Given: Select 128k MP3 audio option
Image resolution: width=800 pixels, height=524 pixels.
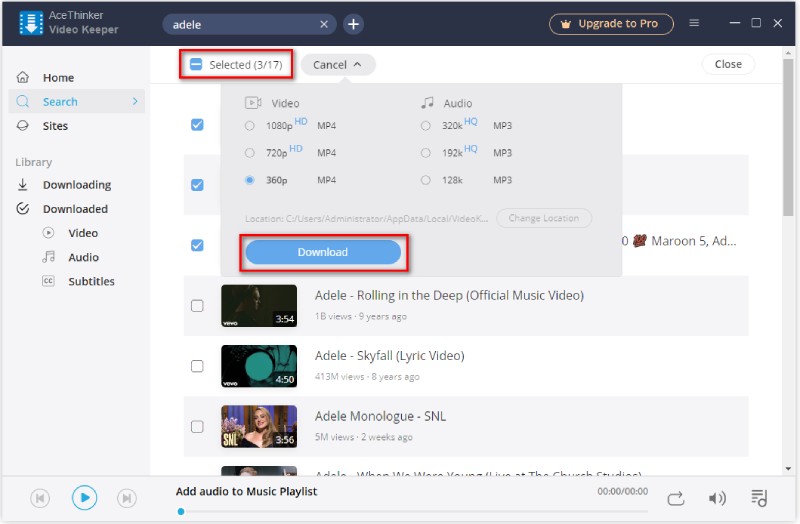Looking at the screenshot, I should click(426, 180).
